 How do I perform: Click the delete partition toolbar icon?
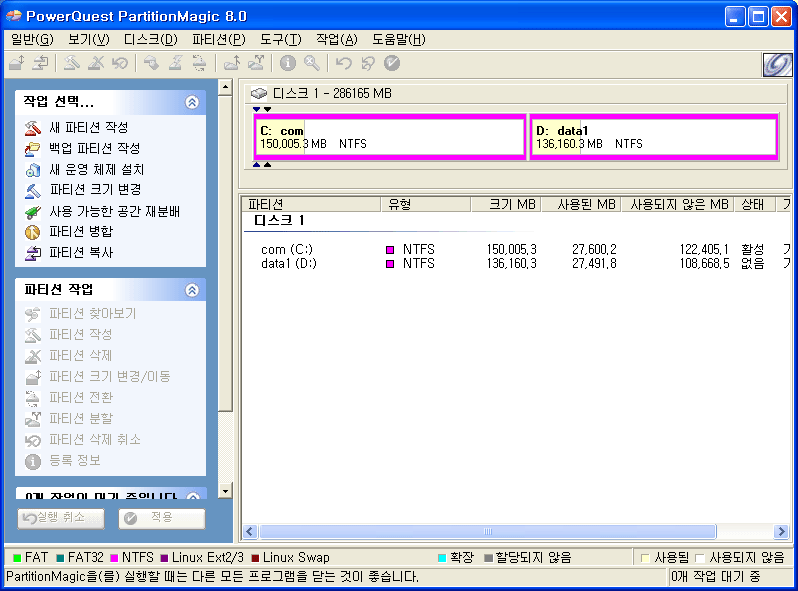[96, 63]
